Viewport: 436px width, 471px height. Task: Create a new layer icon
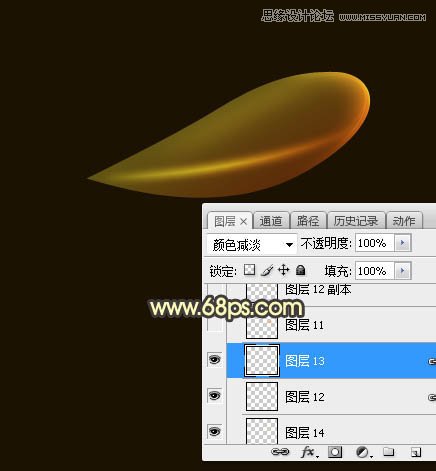click(415, 452)
